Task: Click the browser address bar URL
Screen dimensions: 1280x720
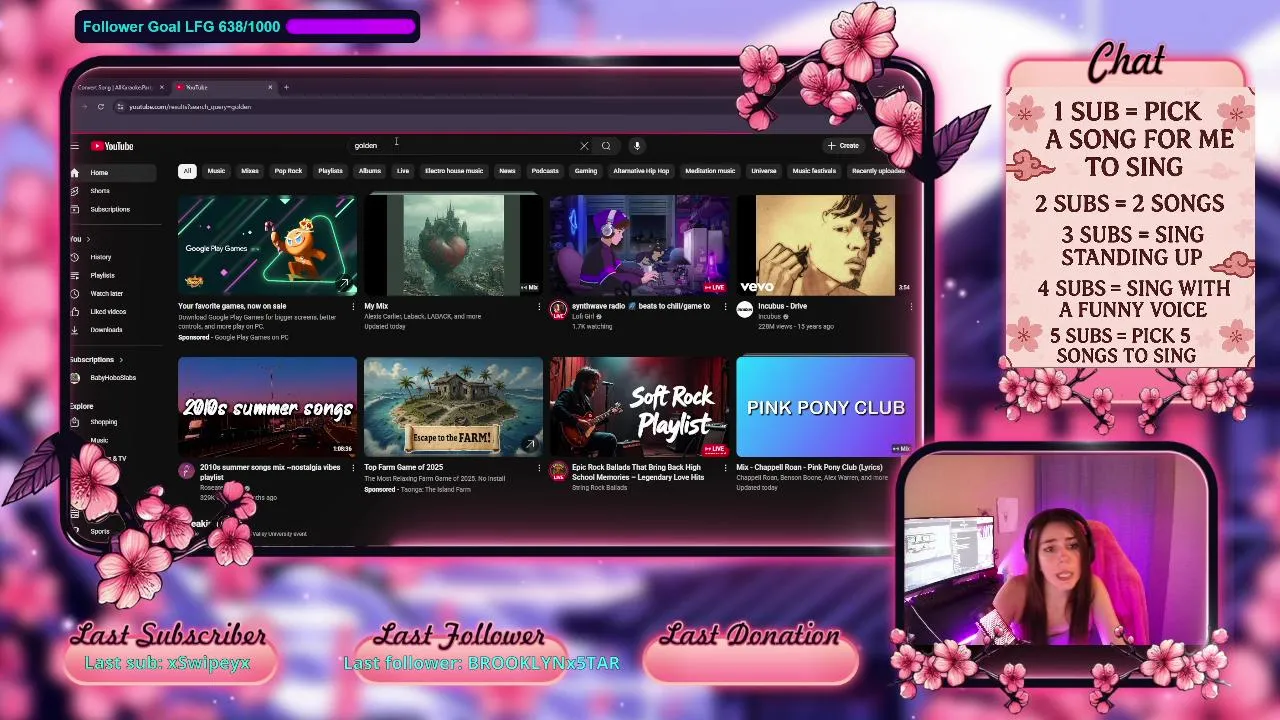Action: [190, 107]
